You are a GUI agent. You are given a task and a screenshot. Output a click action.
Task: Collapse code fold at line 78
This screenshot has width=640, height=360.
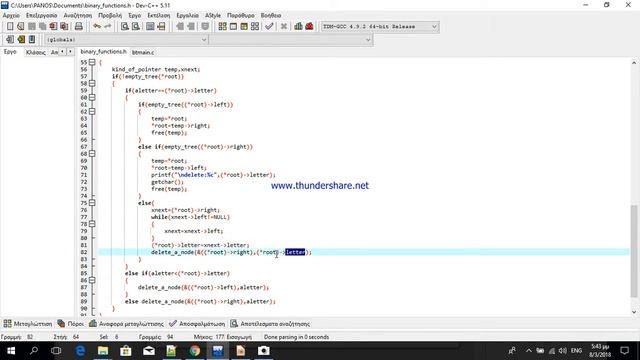click(92, 224)
